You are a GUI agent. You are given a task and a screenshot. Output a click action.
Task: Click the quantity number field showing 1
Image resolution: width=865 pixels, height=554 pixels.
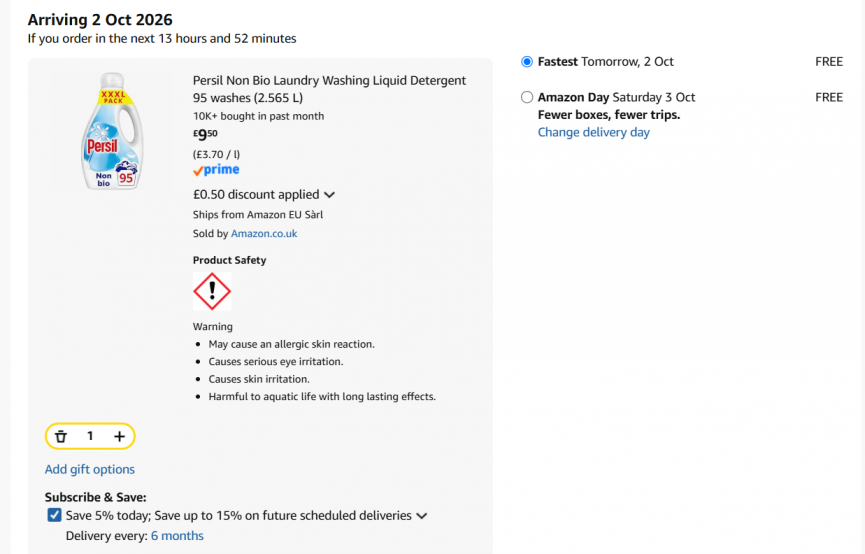pos(90,436)
